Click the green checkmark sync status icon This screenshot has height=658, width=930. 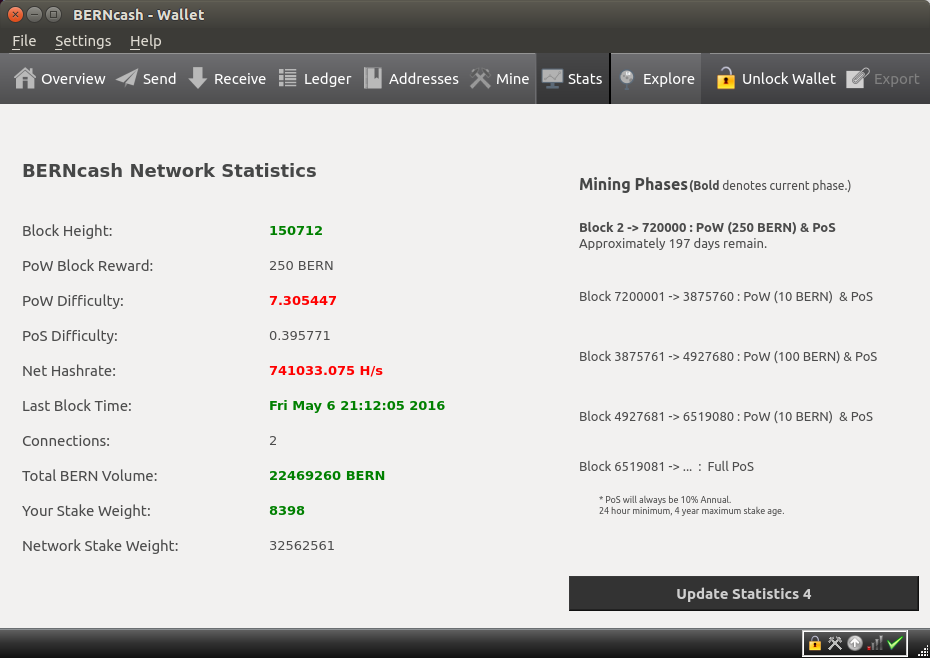click(895, 643)
